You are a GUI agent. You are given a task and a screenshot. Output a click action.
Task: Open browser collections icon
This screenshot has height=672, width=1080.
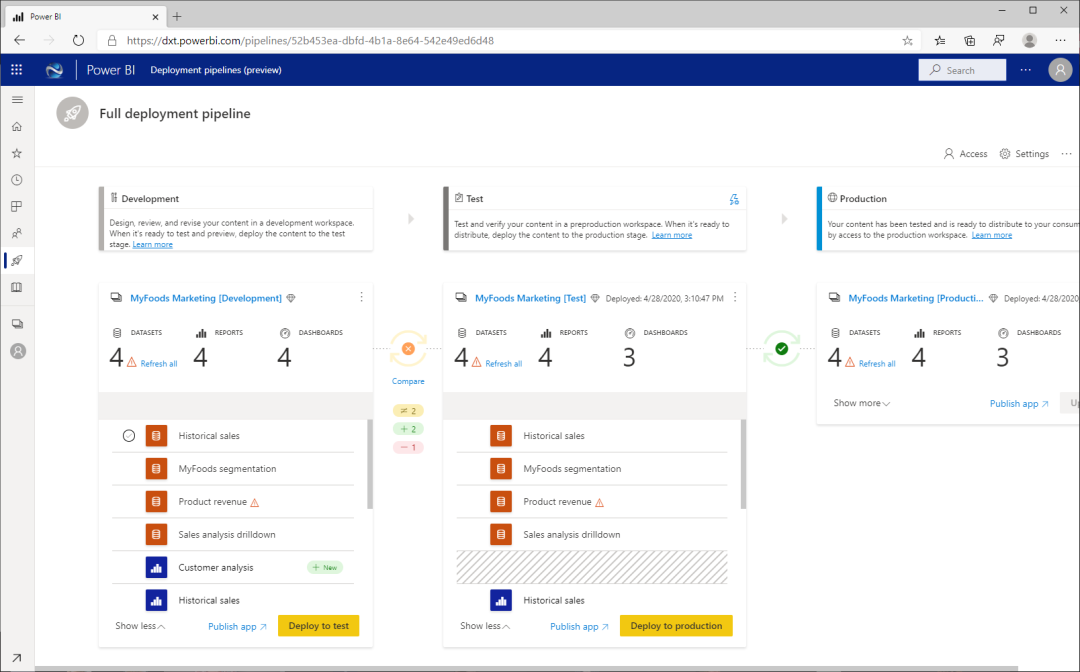pos(970,41)
